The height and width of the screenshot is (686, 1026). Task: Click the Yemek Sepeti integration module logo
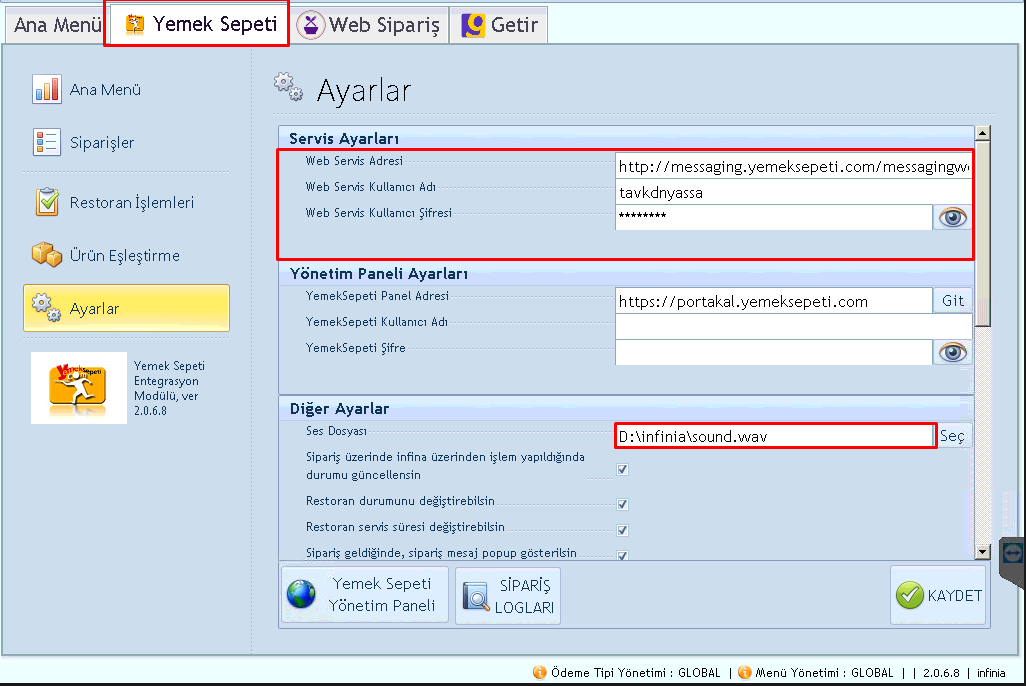tap(79, 388)
